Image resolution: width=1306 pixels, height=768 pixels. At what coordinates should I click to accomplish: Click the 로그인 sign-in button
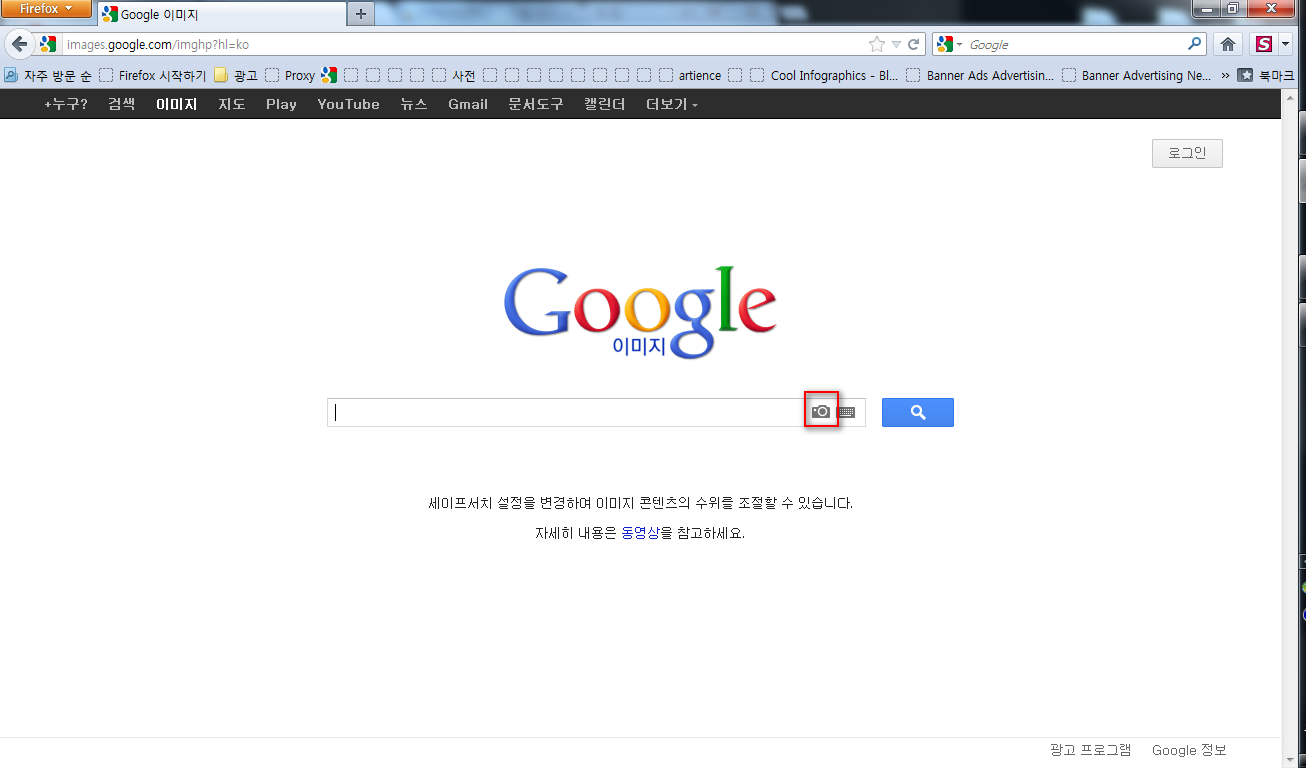tap(1187, 153)
